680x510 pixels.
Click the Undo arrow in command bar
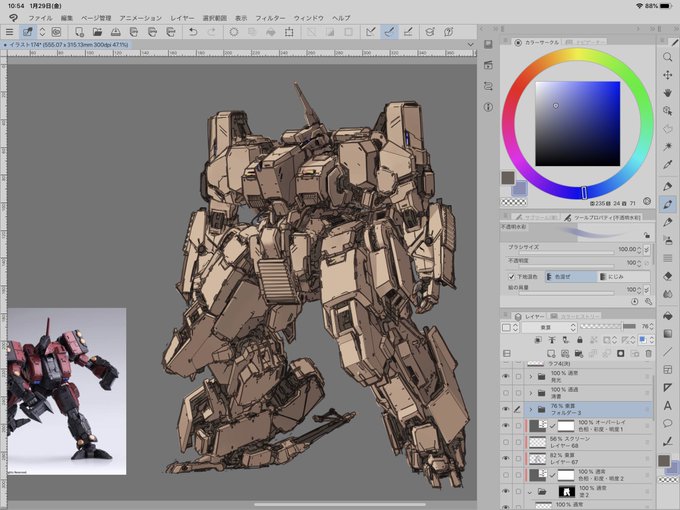[193, 32]
